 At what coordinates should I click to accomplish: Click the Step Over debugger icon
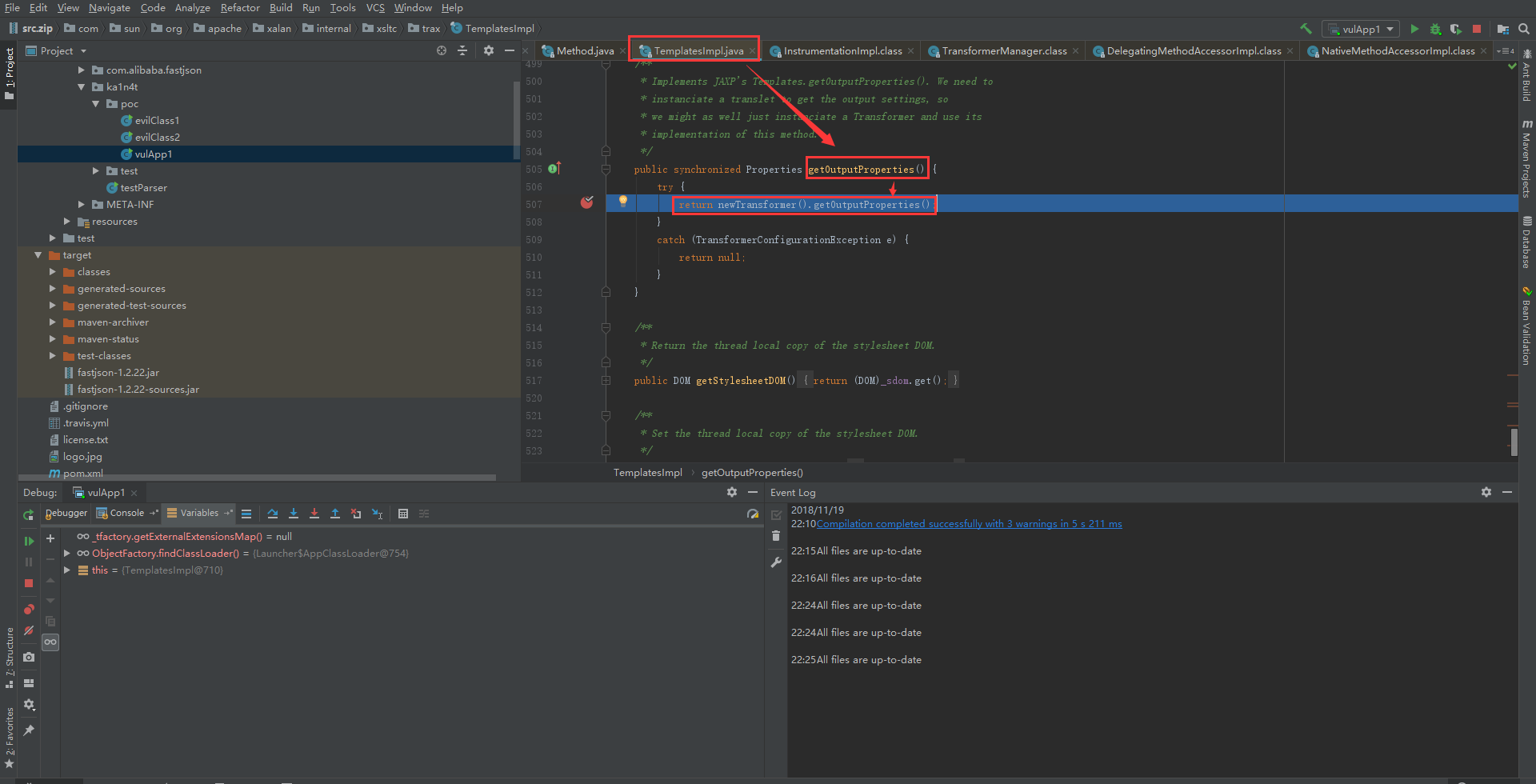[x=273, y=514]
